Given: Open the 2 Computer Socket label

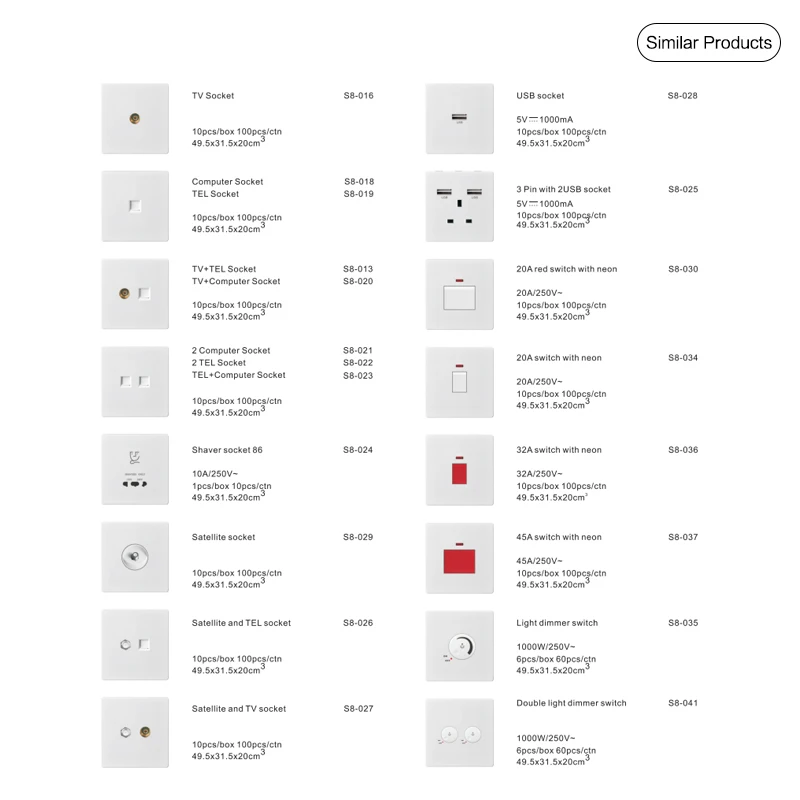Looking at the screenshot, I should click(231, 351).
